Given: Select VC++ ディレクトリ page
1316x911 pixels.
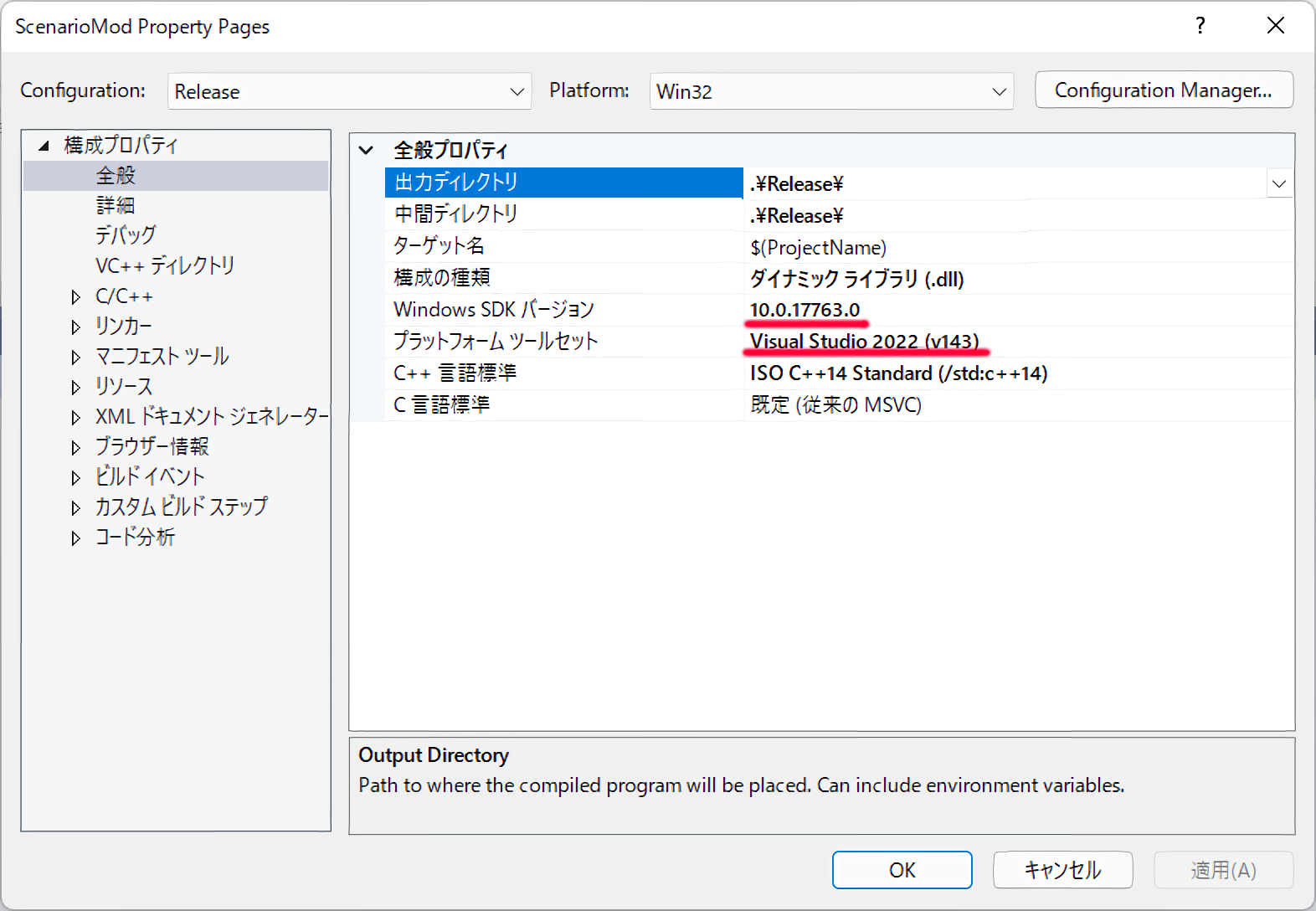Looking at the screenshot, I should pos(165,266).
